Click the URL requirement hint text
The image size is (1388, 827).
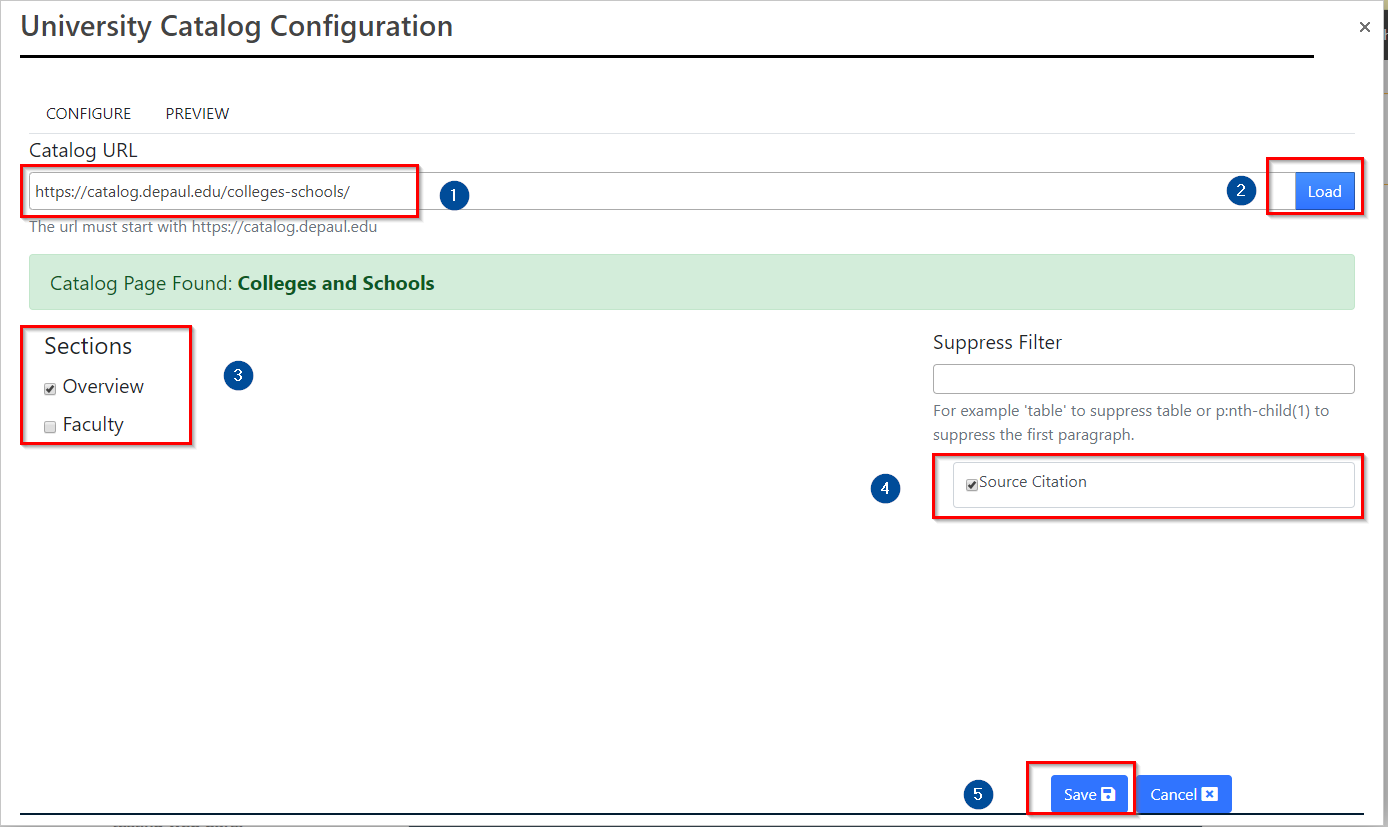pyautogui.click(x=203, y=226)
